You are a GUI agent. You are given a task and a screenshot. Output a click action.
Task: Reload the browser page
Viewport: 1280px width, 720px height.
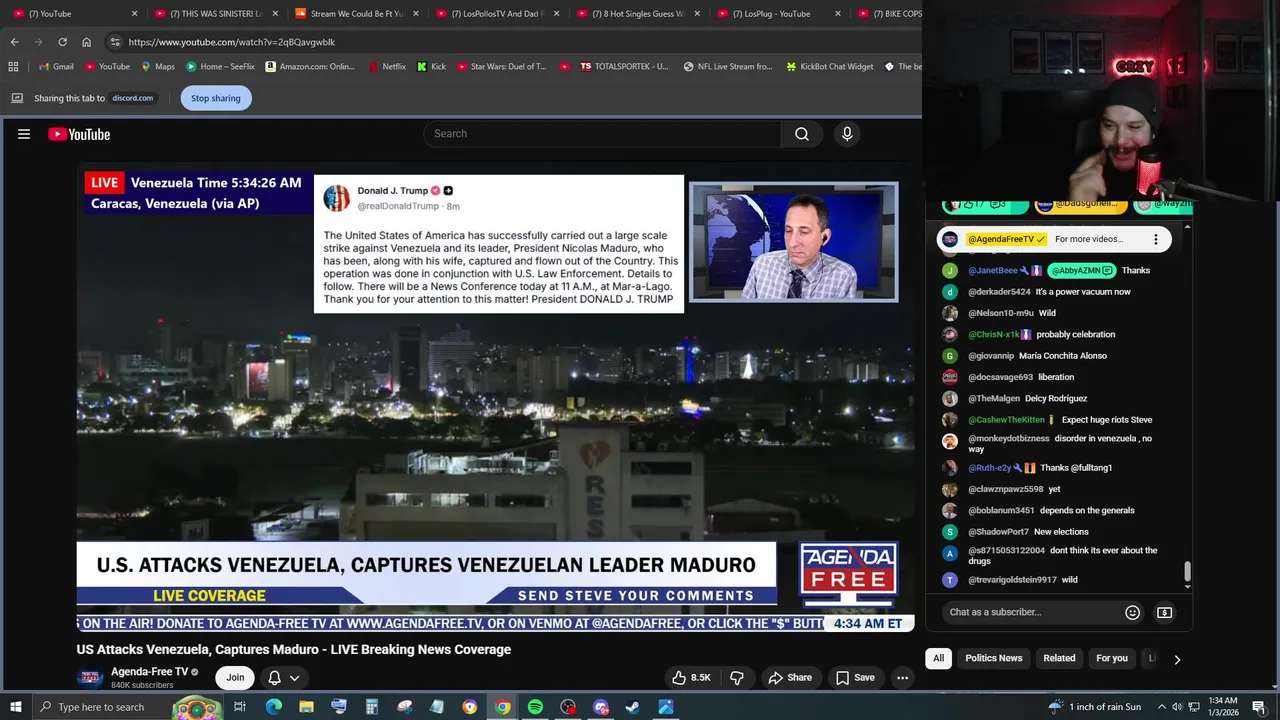click(62, 42)
